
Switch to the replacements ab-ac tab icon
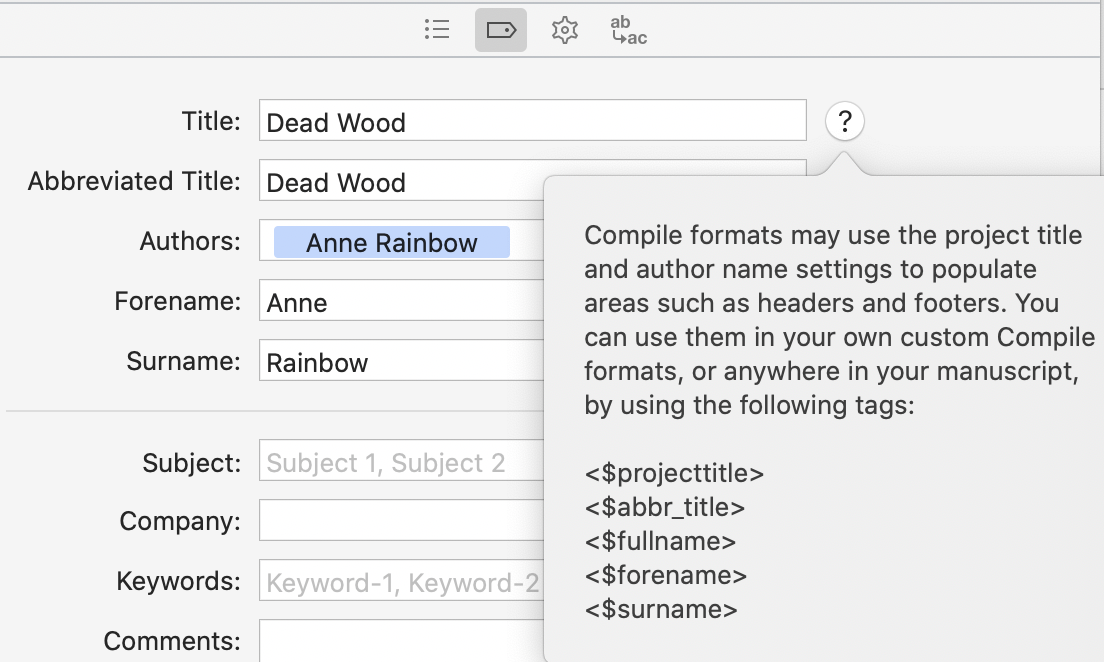628,30
